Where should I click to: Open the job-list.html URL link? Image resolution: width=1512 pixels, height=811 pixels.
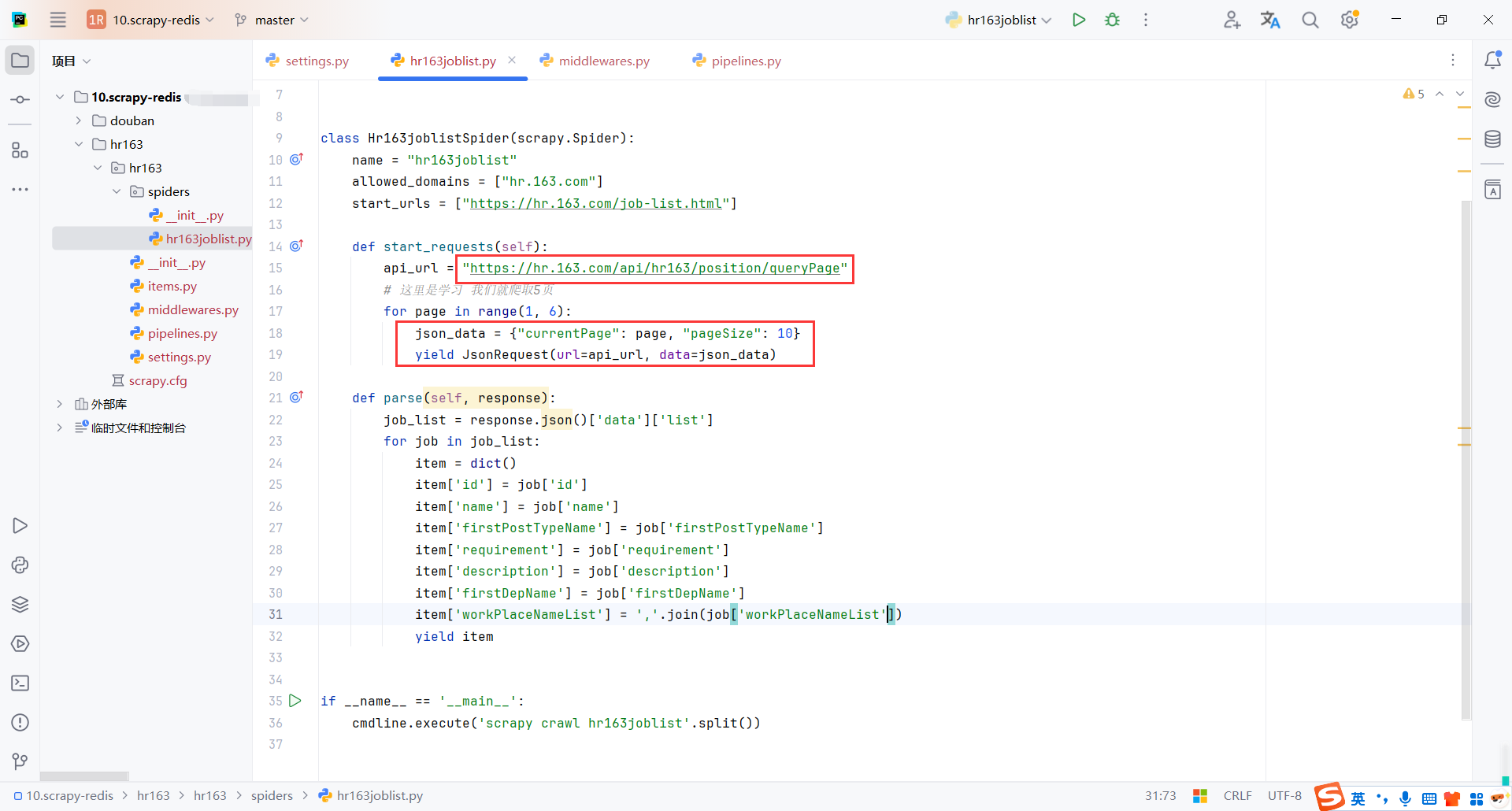tap(596, 203)
